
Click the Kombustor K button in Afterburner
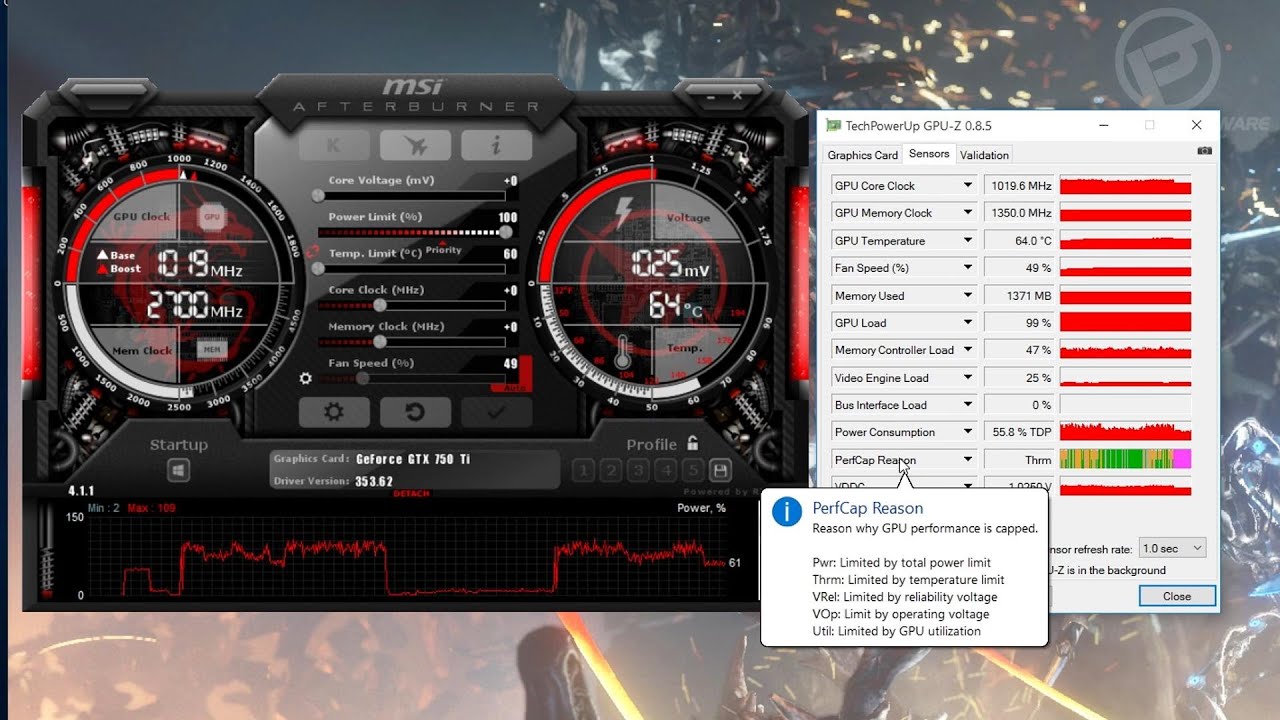coord(334,145)
